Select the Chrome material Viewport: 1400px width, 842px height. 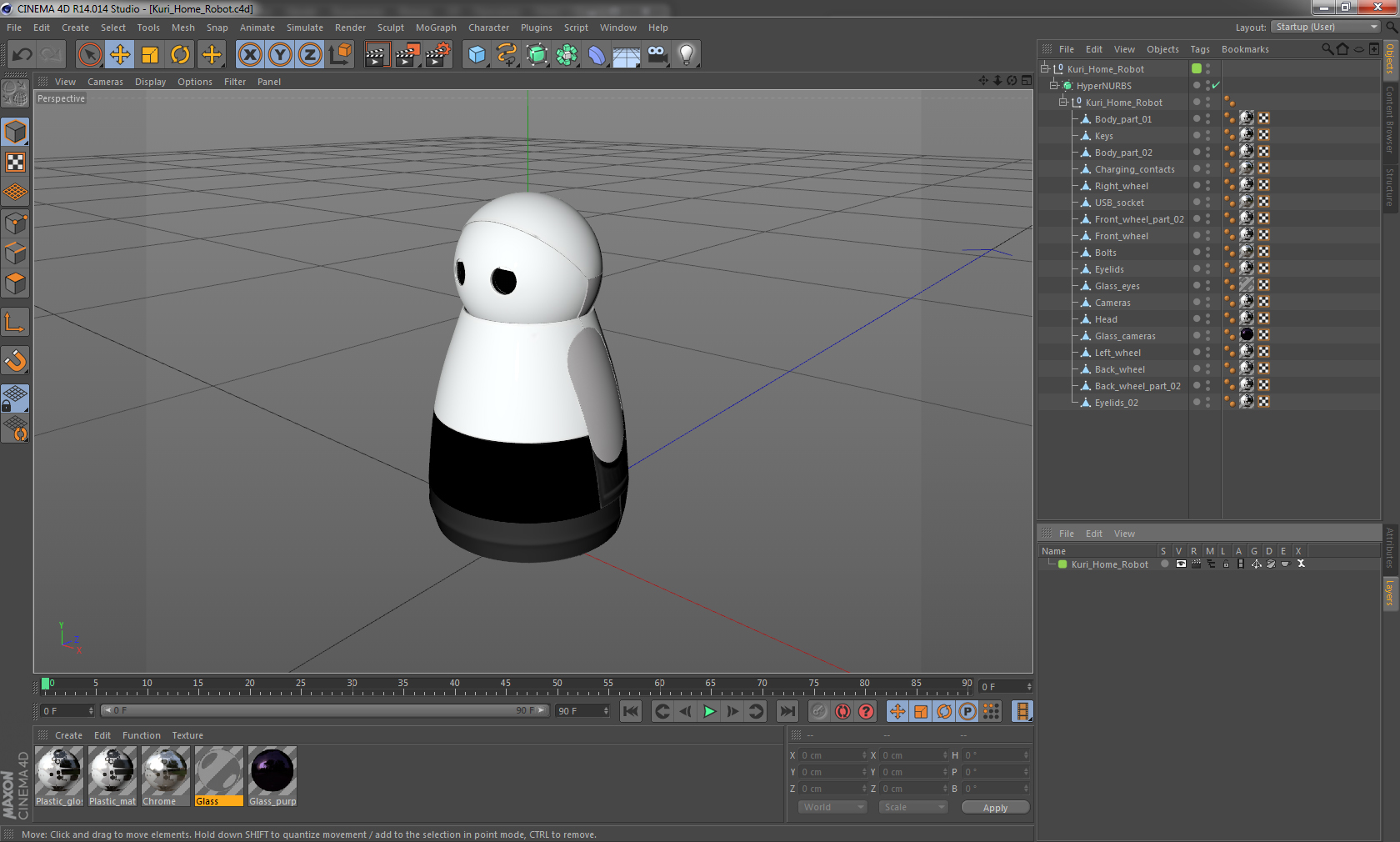[165, 776]
